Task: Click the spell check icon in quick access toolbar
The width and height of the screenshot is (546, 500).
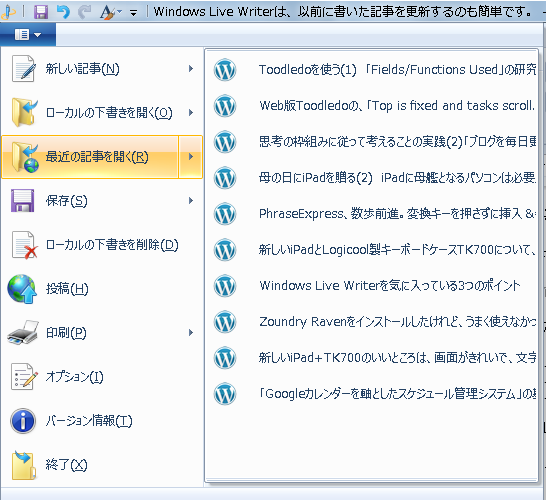Action: pos(109,12)
